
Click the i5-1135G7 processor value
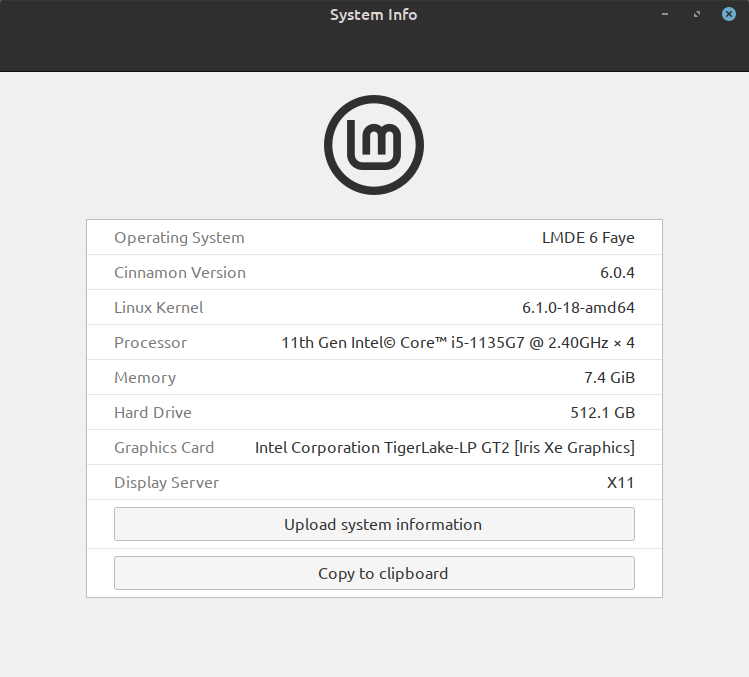tap(458, 343)
